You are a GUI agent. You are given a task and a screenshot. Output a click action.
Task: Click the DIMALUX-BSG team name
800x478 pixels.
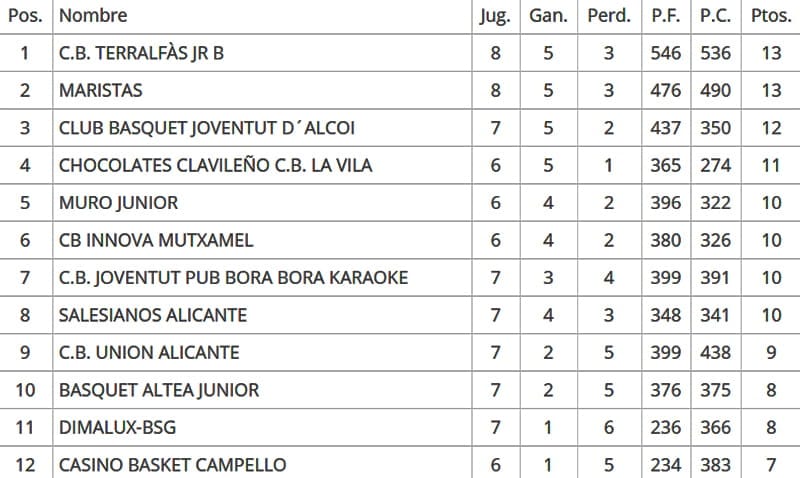click(x=117, y=428)
